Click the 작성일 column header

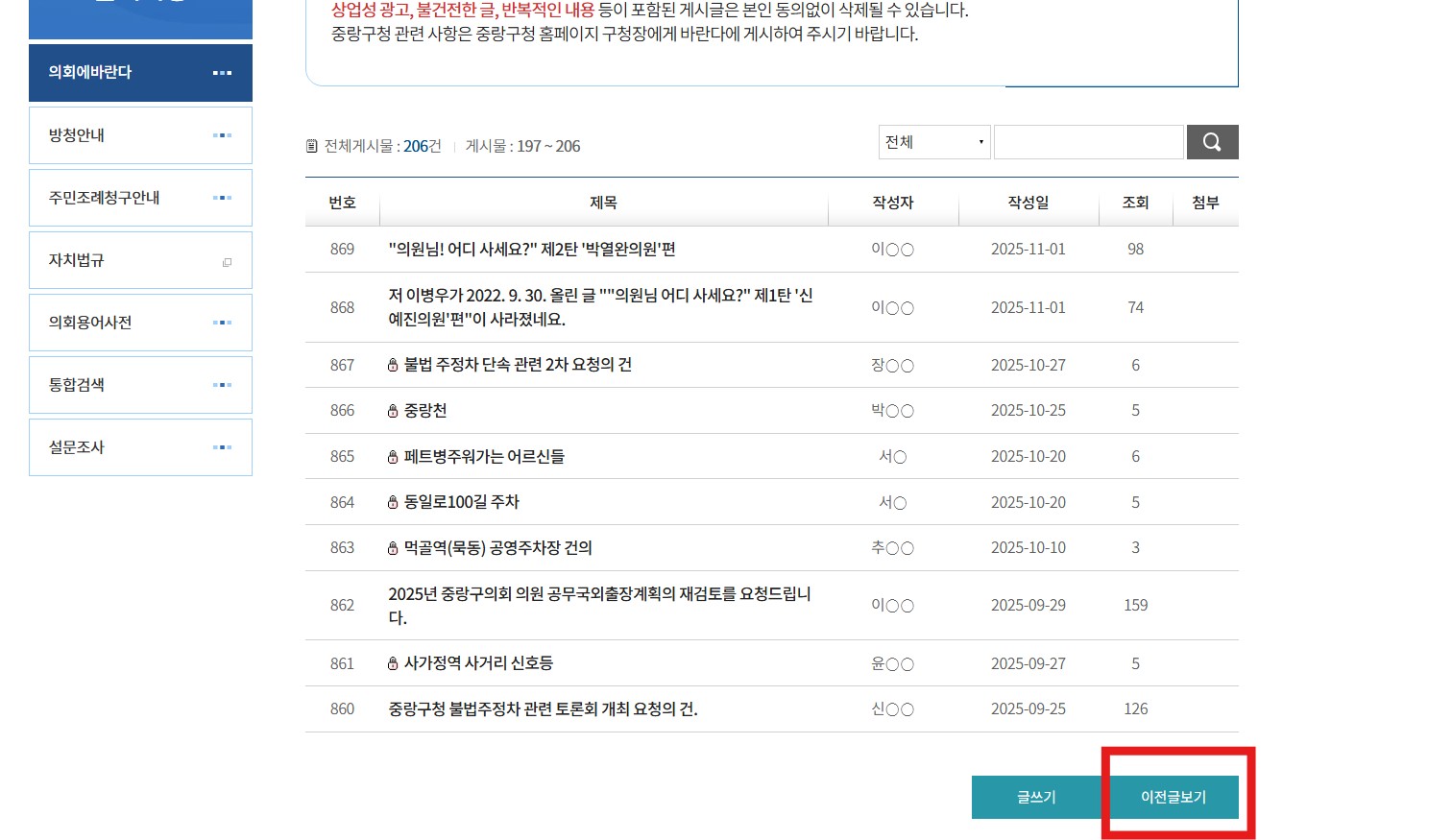tap(1028, 203)
